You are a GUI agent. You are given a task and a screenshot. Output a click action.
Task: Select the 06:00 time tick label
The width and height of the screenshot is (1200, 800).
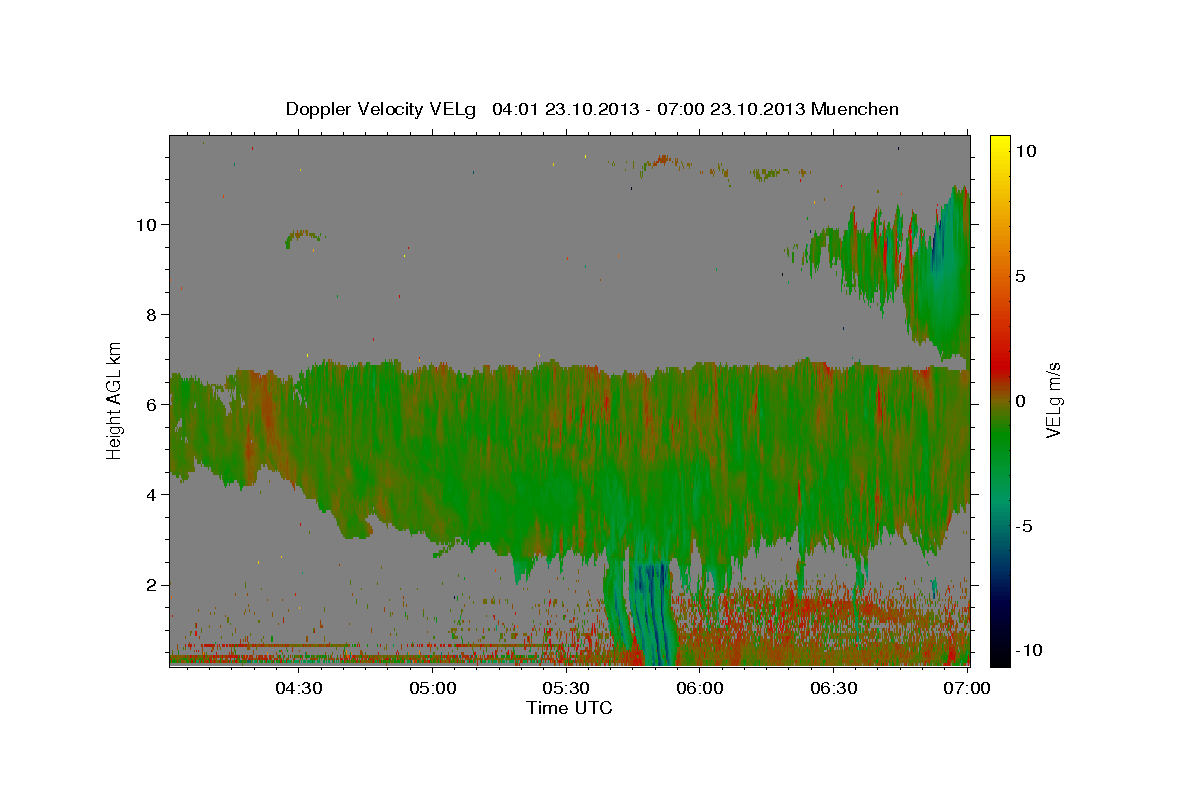click(700, 688)
